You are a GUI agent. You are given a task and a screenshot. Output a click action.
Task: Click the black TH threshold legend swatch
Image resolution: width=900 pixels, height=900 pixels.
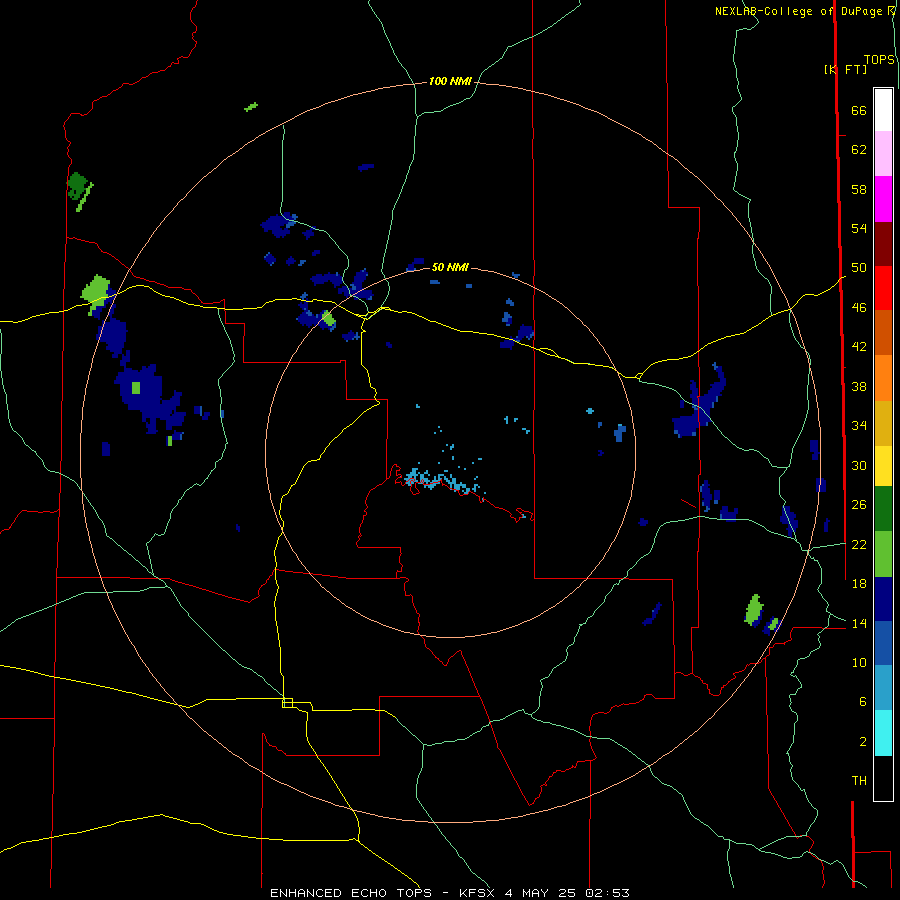[x=883, y=778]
